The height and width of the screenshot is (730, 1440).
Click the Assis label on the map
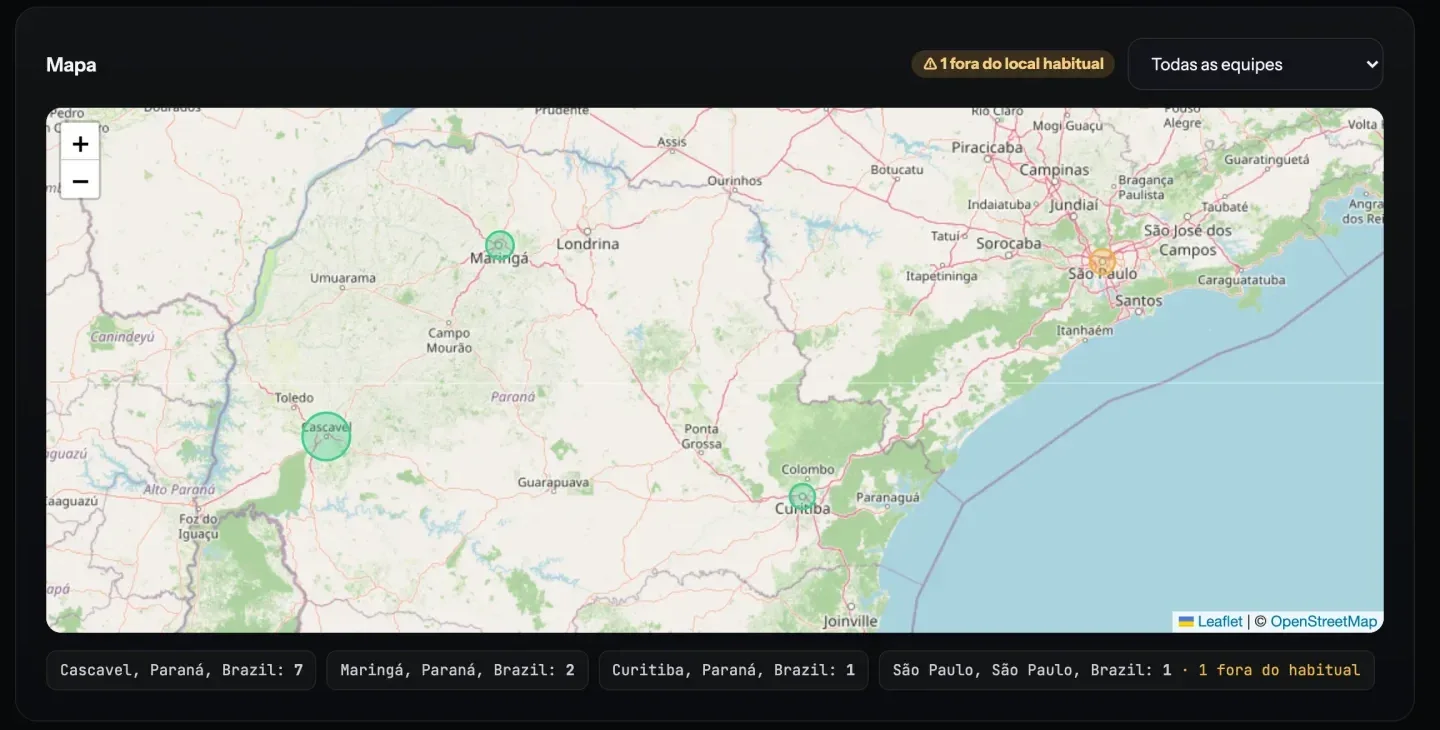click(672, 142)
